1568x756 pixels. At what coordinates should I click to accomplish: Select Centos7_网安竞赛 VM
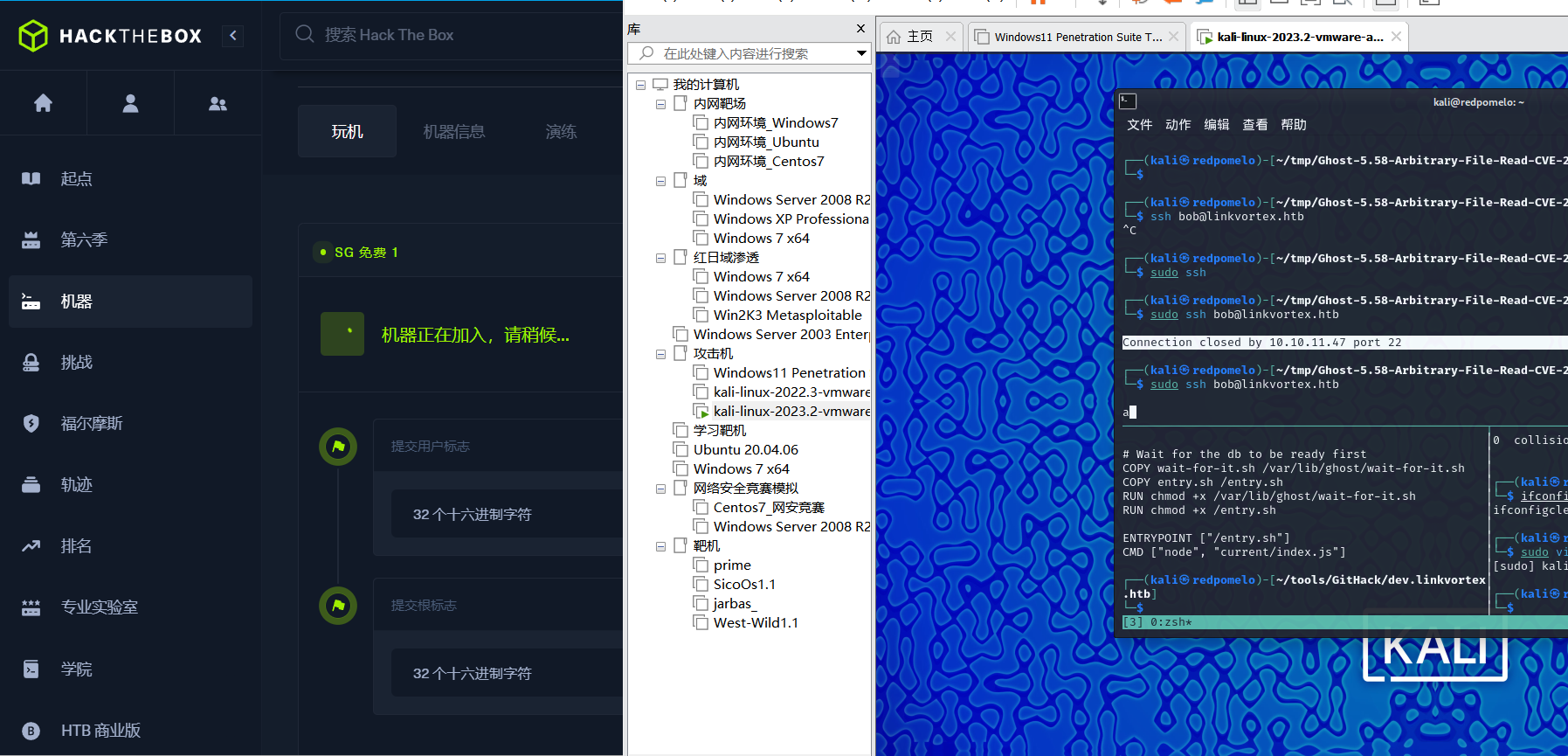point(769,508)
